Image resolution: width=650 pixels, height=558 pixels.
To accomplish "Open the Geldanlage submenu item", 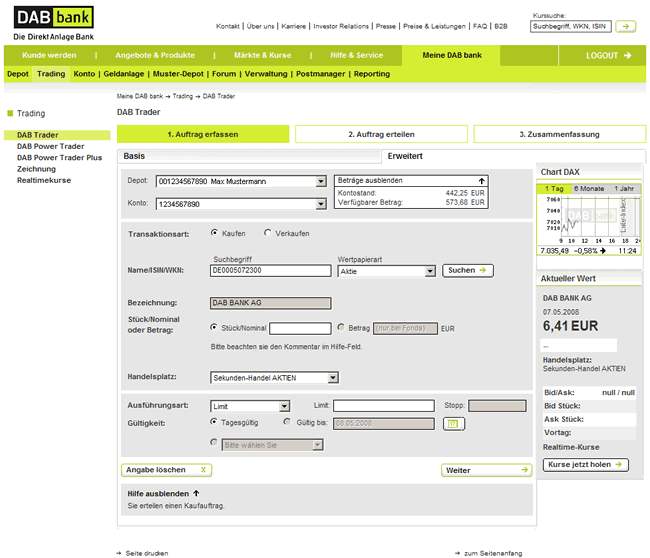I will 124,74.
